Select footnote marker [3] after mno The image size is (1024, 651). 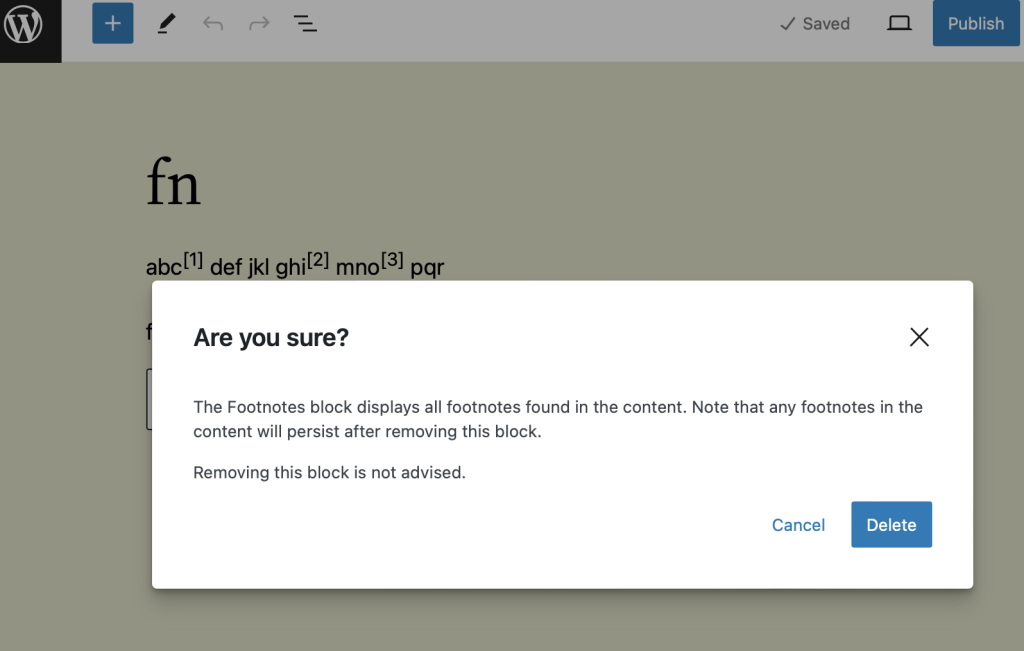coord(391,260)
